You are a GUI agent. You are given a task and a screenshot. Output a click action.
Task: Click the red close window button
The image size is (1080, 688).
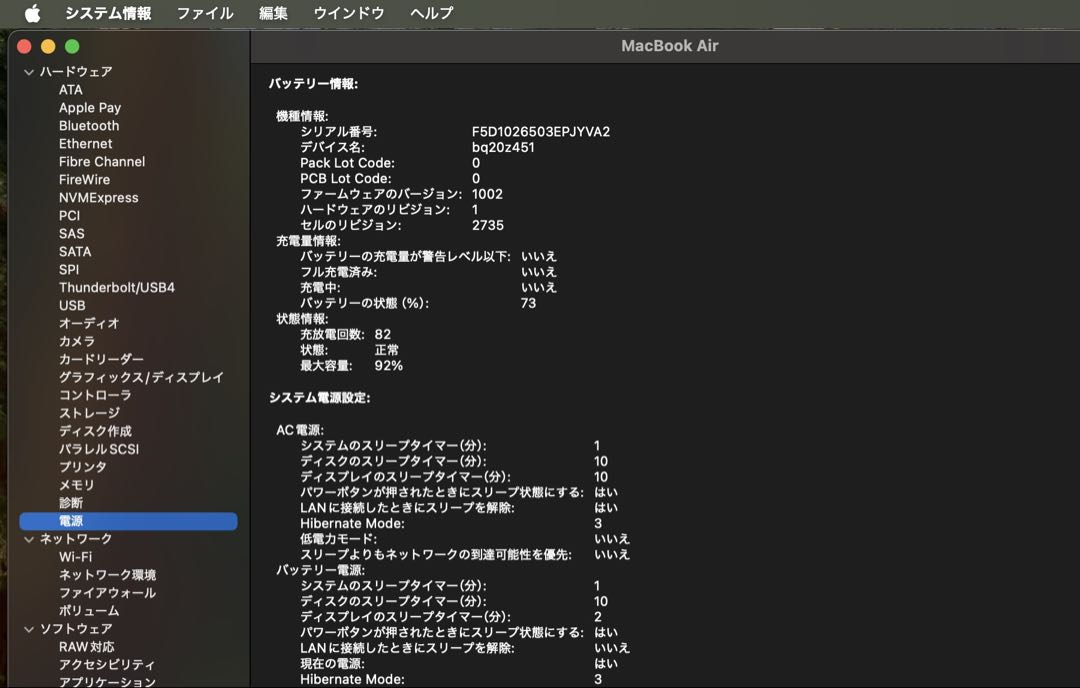pyautogui.click(x=24, y=46)
